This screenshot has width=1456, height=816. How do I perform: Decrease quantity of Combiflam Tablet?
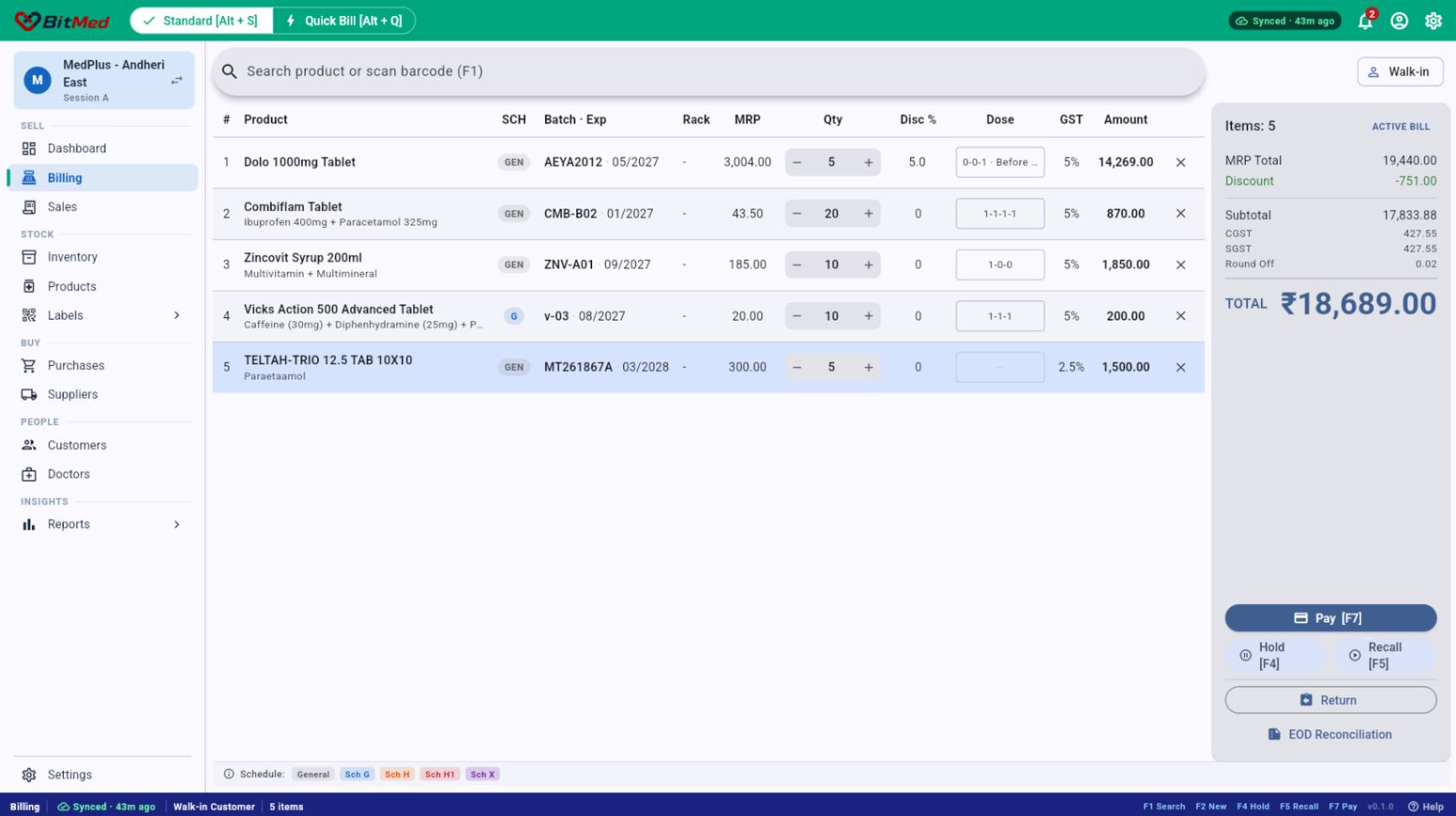(797, 214)
